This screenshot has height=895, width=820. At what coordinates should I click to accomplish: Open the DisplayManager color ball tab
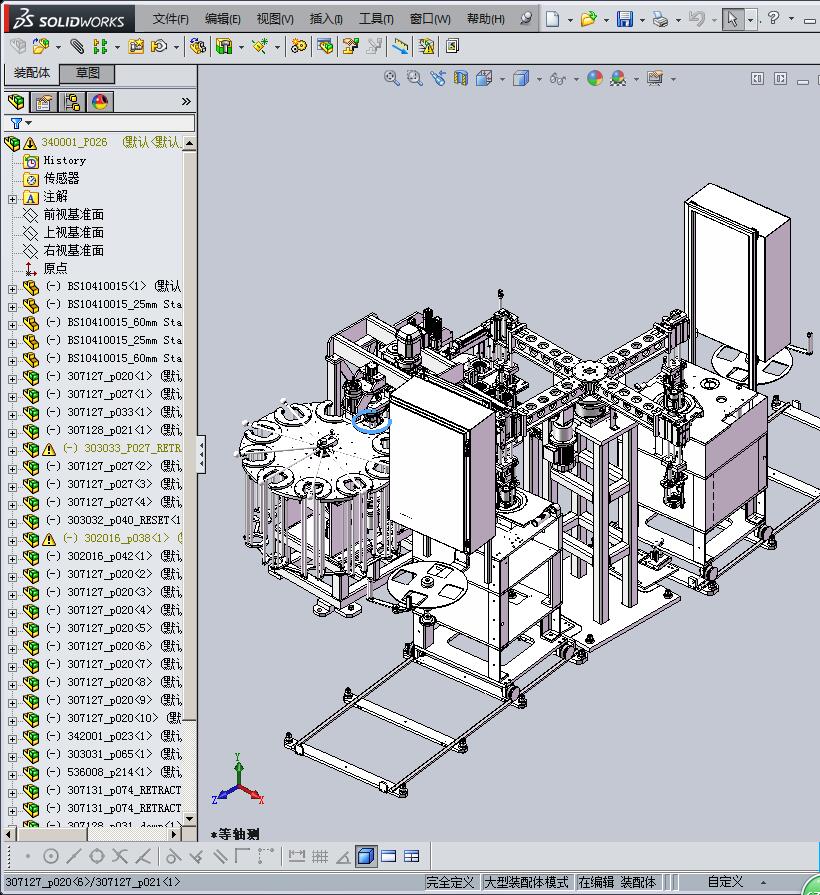point(100,102)
